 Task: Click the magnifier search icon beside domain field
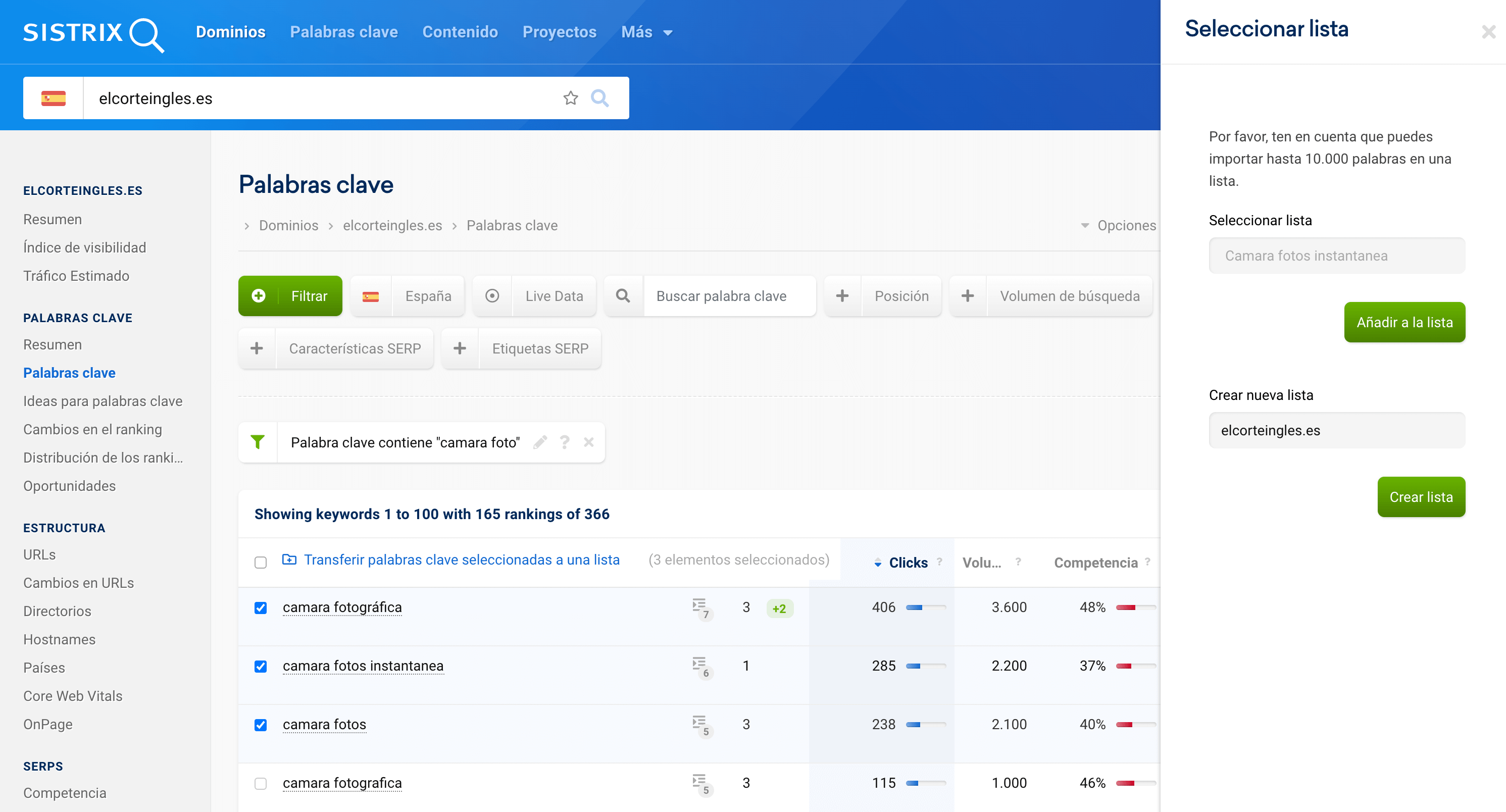599,98
